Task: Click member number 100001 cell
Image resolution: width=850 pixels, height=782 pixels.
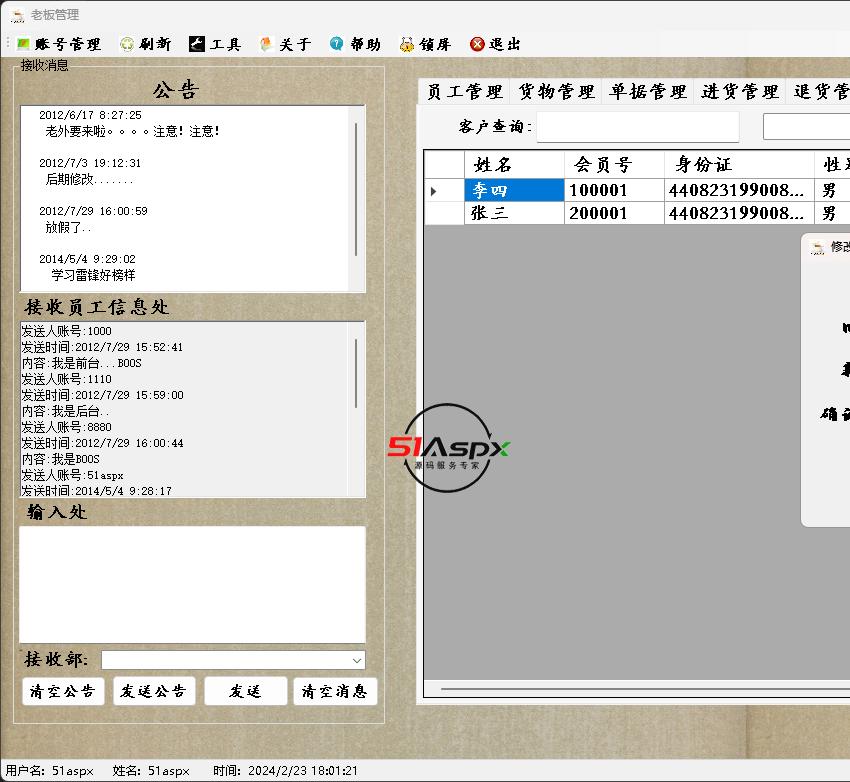Action: [614, 190]
